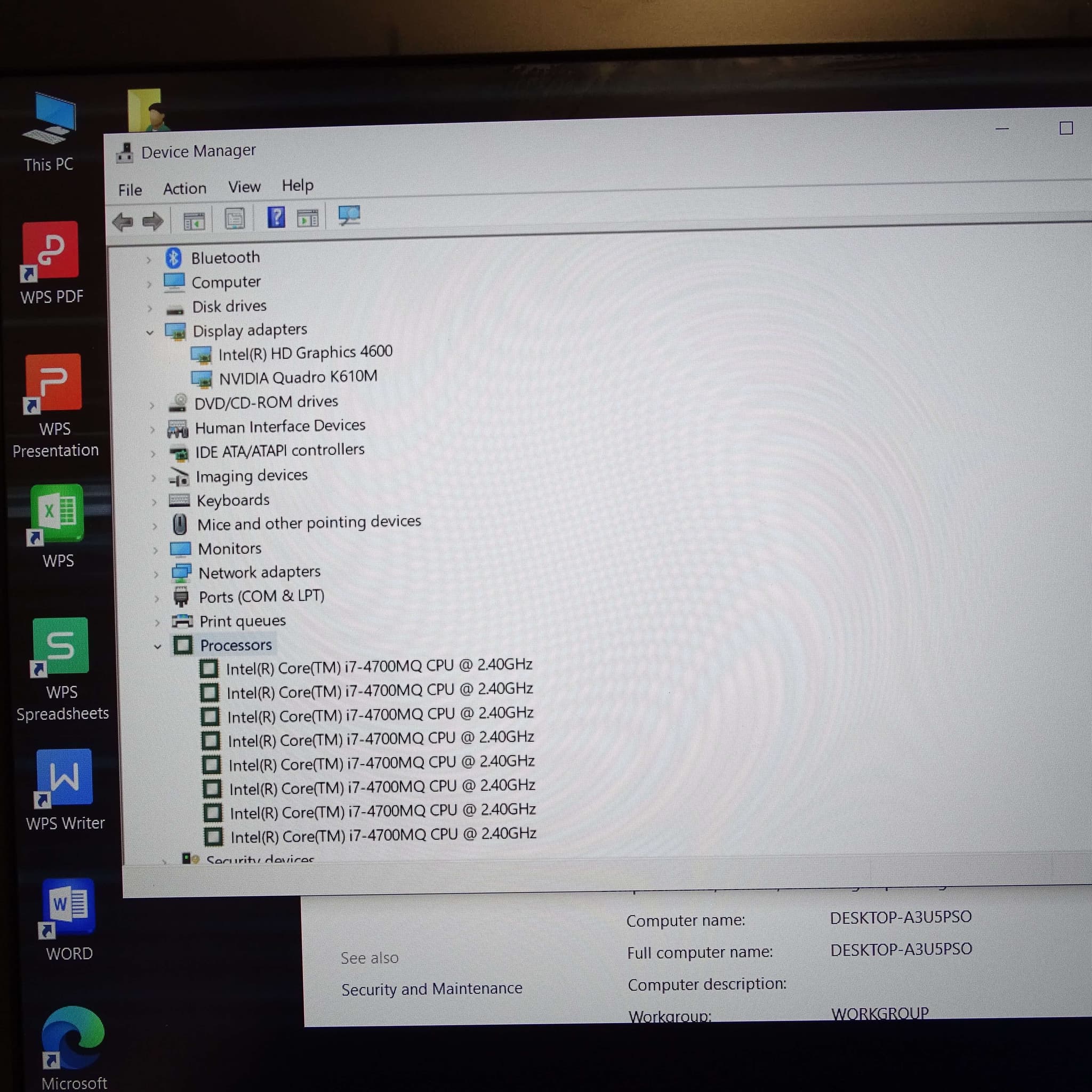Click the Imaging devices icon
The width and height of the screenshot is (1092, 1092).
click(179, 478)
